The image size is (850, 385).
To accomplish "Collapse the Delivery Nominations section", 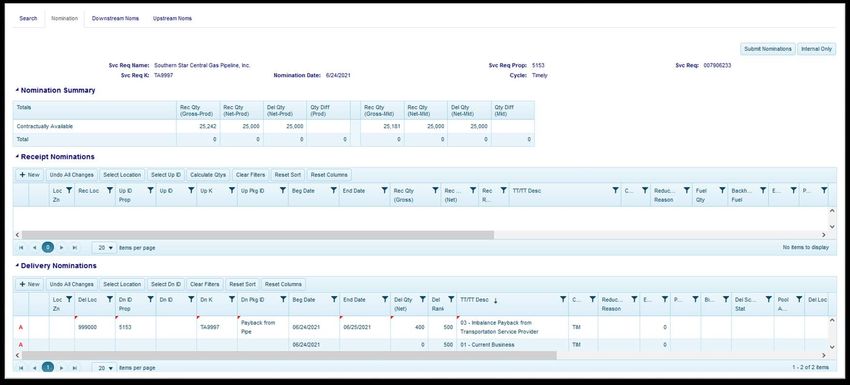I will (17, 266).
